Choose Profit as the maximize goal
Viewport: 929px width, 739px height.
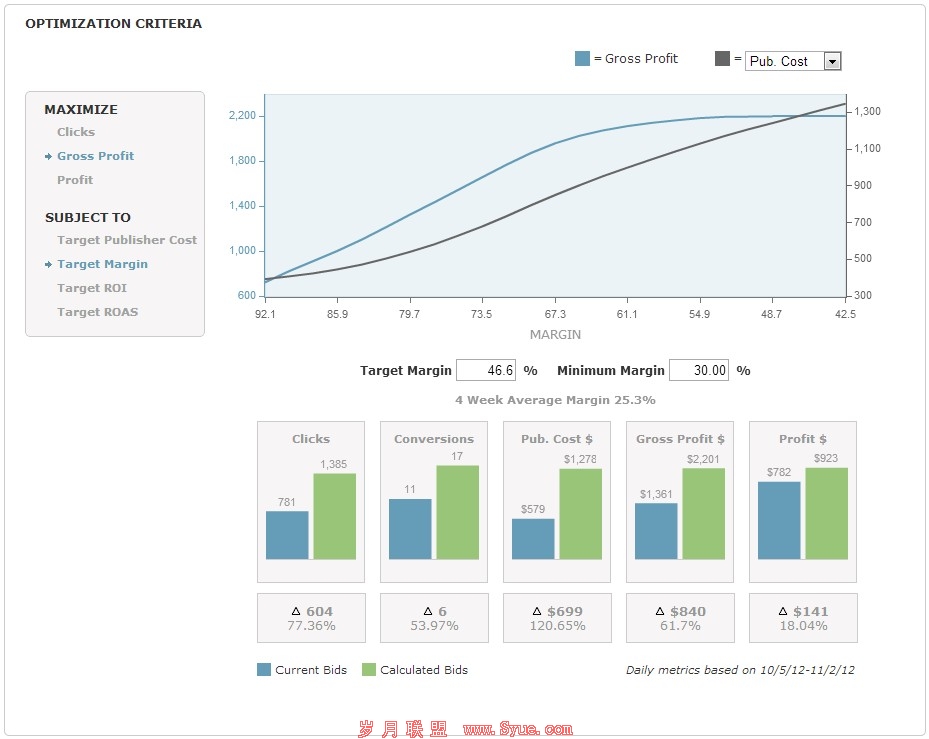point(75,180)
